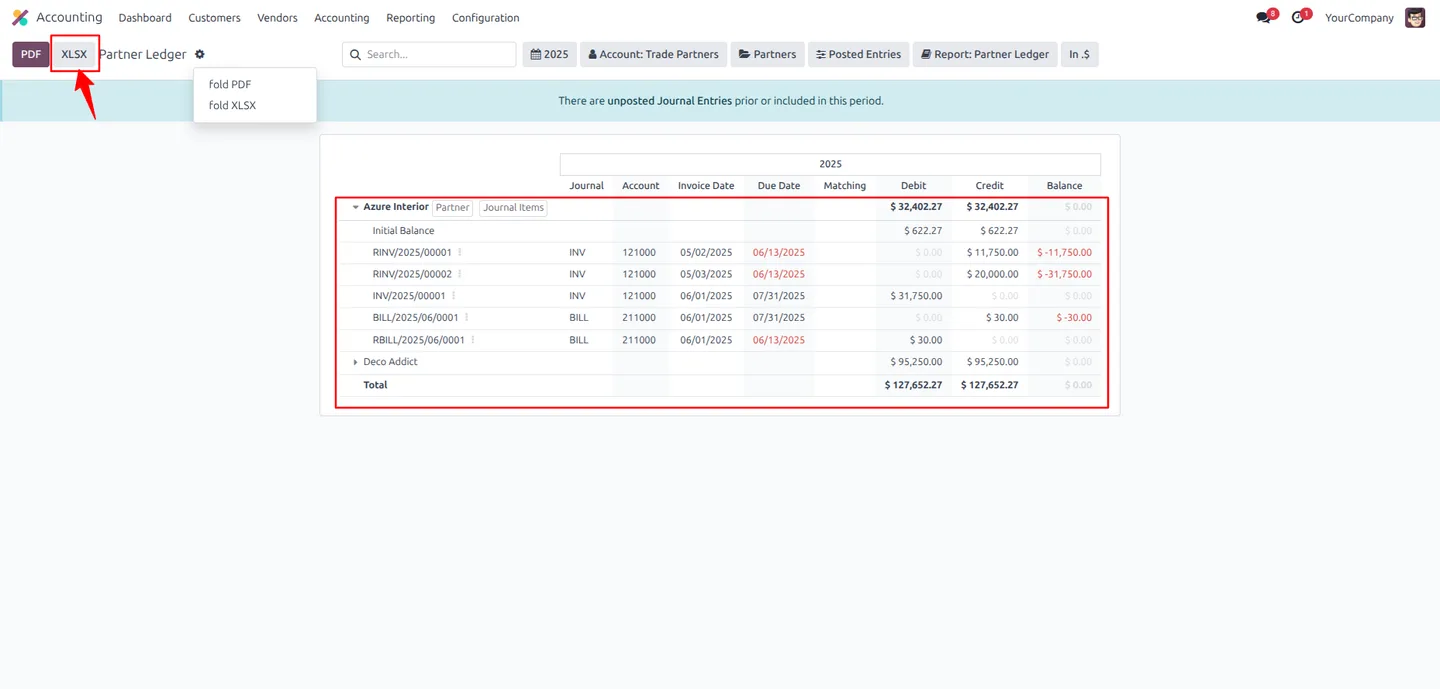
Task: Open the gear menu beside Partner Ledger
Action: pyautogui.click(x=200, y=54)
